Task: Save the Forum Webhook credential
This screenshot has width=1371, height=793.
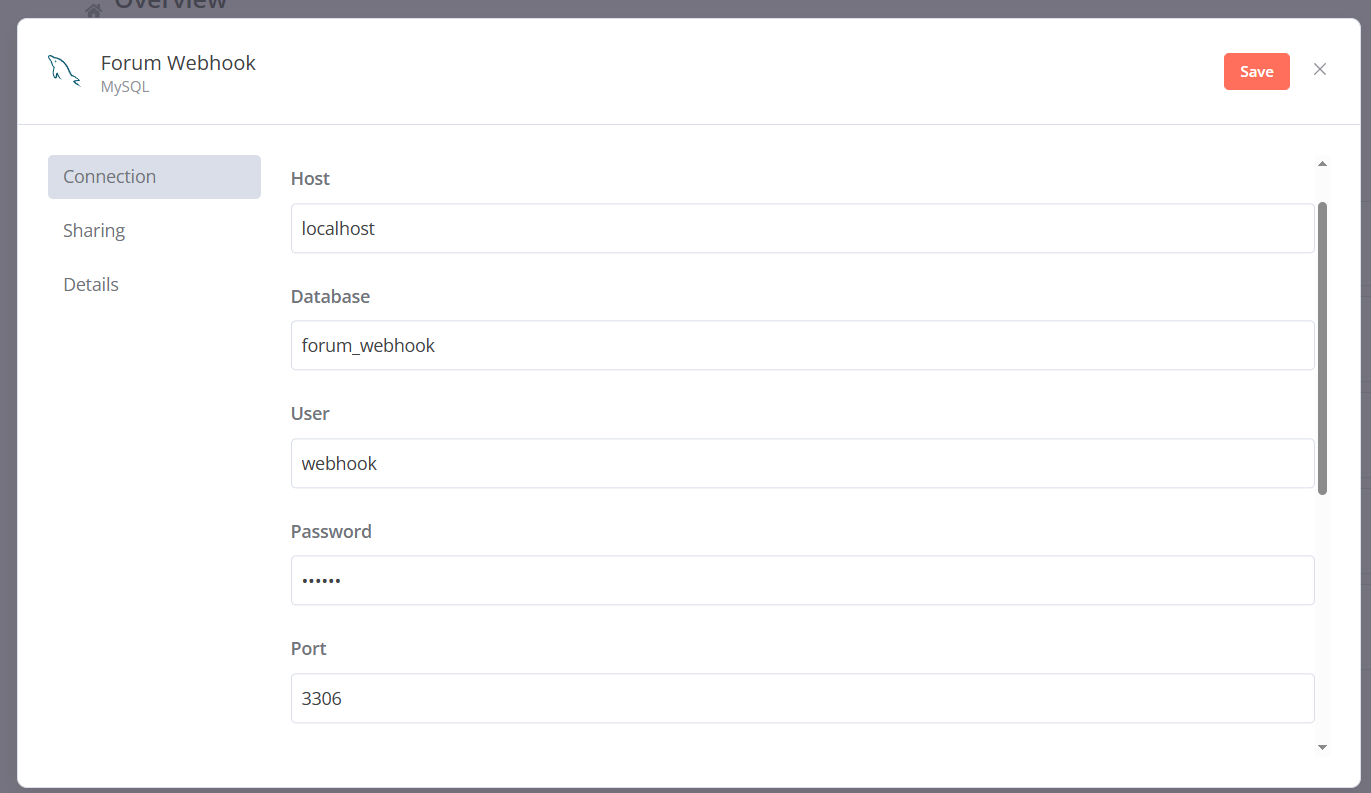Action: pos(1256,71)
